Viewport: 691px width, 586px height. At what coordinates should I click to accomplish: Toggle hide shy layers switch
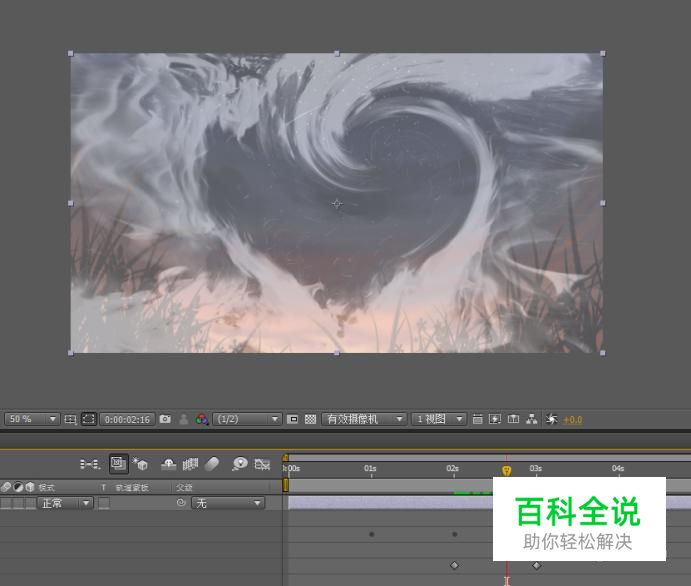[169, 464]
